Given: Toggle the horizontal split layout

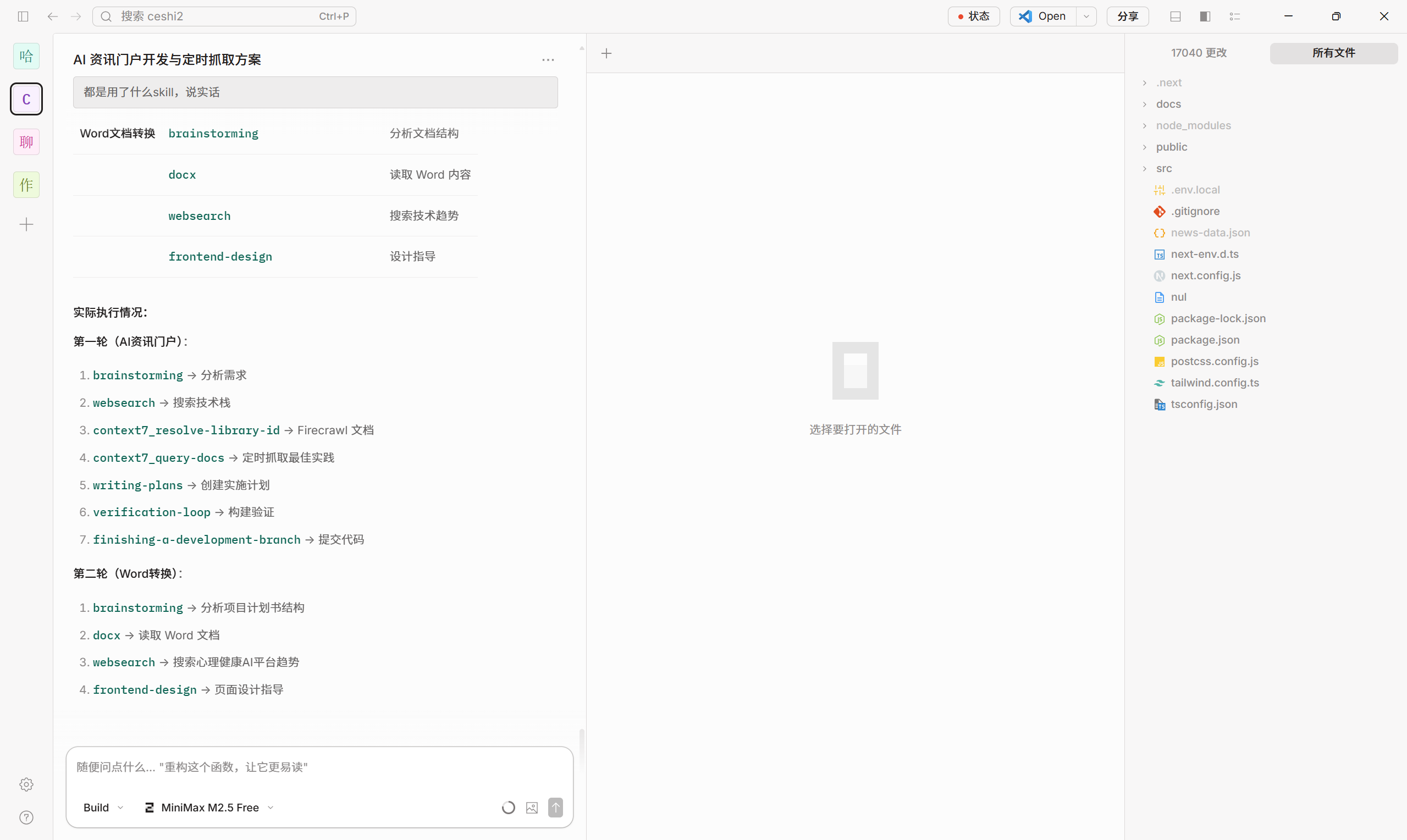Looking at the screenshot, I should (1175, 16).
